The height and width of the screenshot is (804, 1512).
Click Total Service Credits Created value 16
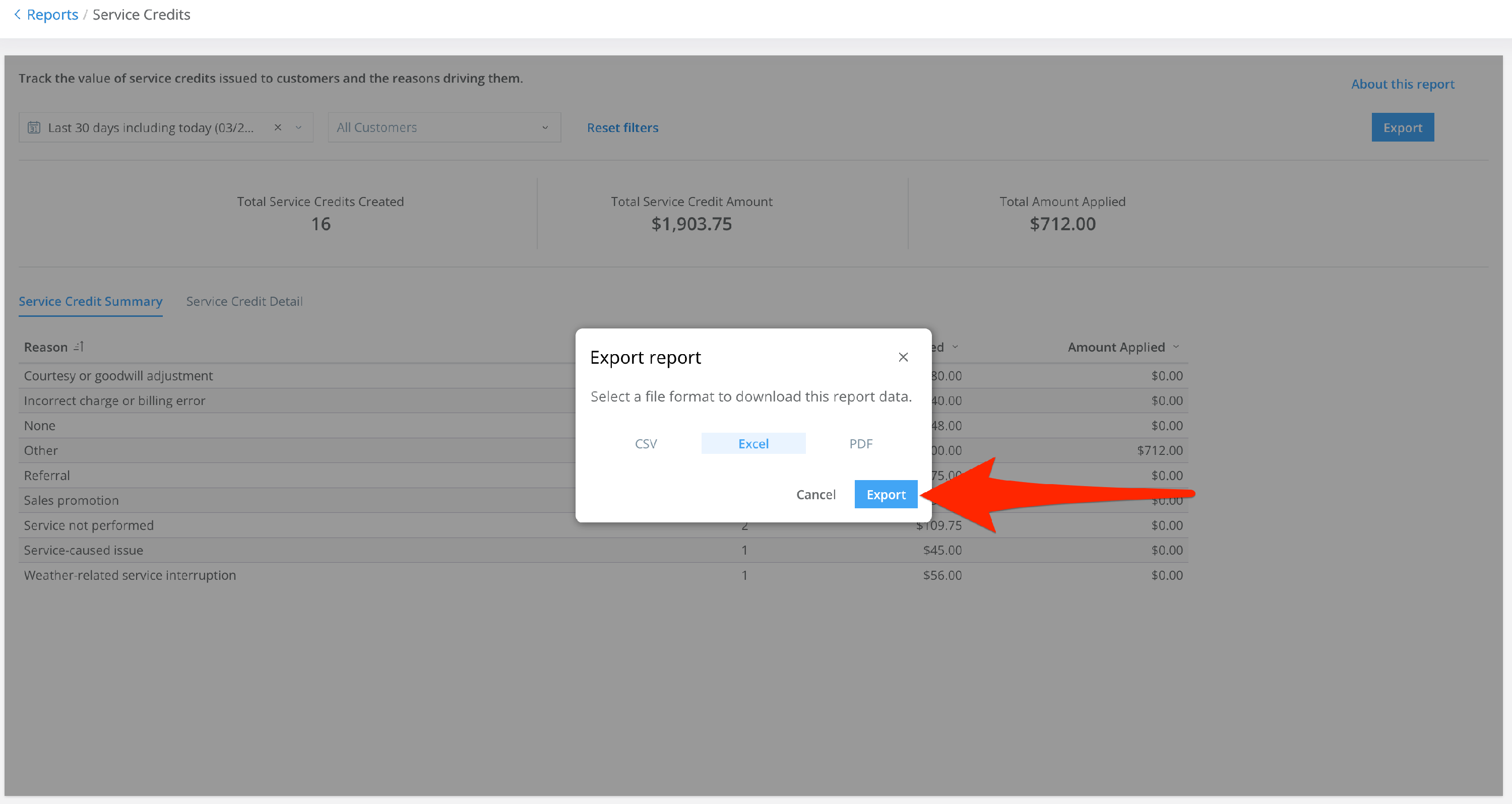[321, 224]
